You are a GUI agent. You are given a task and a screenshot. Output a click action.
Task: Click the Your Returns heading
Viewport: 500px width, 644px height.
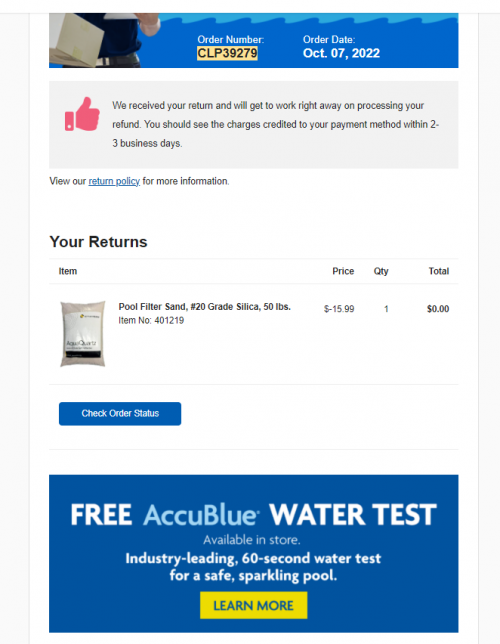98,242
